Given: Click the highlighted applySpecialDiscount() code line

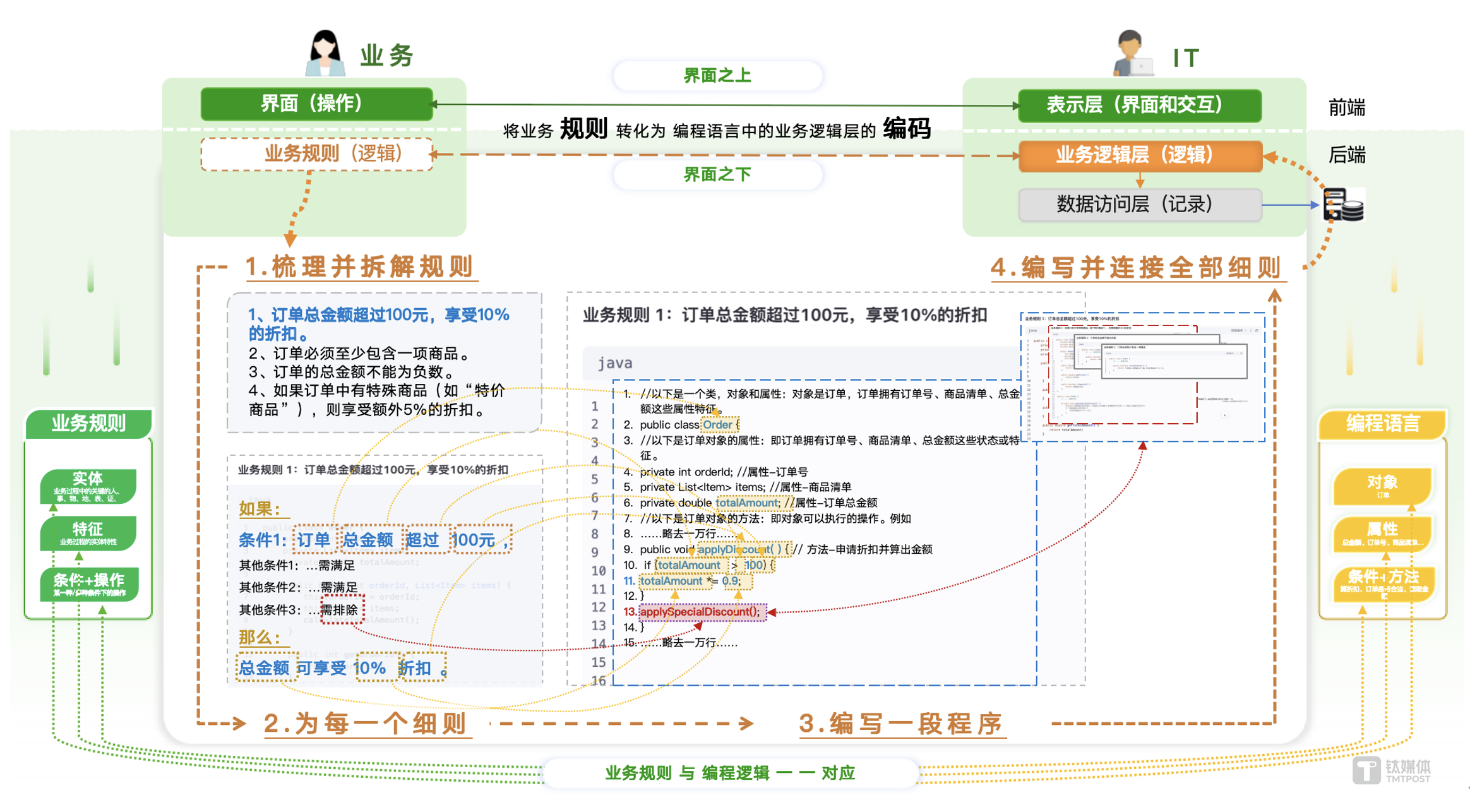Looking at the screenshot, I should 702,611.
